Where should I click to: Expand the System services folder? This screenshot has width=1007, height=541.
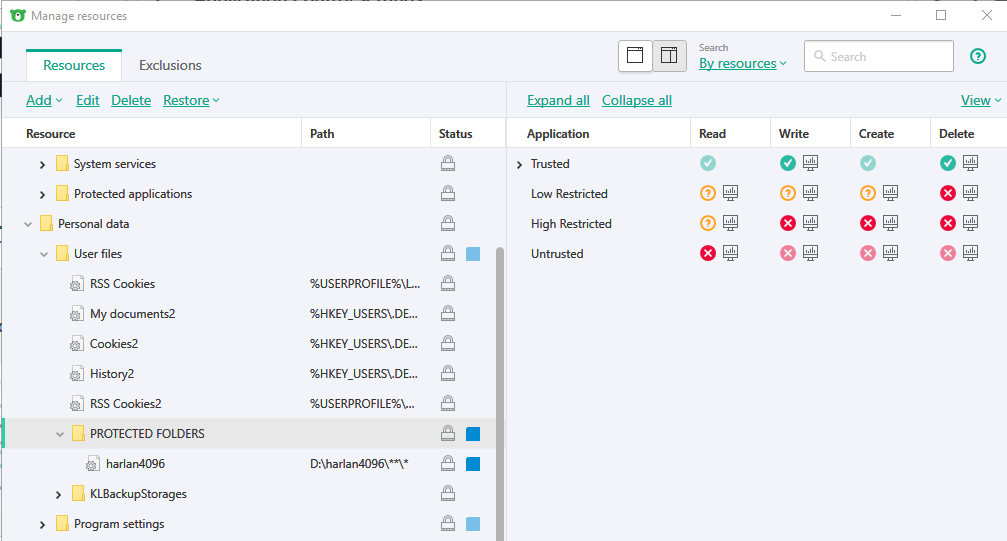coord(42,164)
